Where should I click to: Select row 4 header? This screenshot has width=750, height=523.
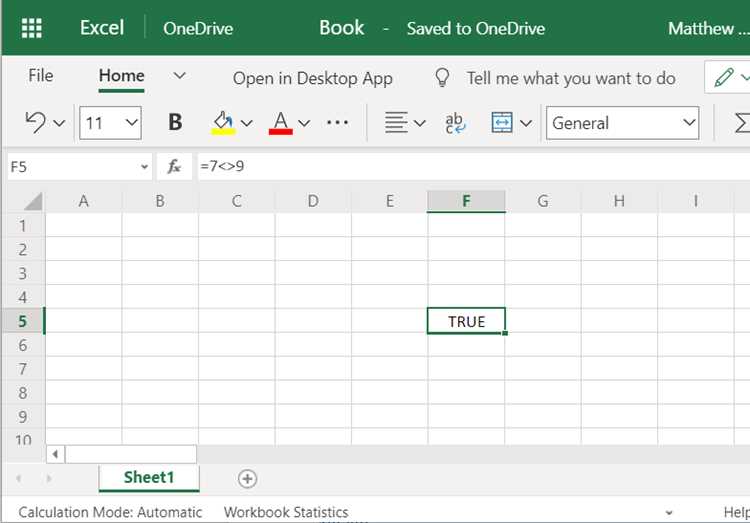click(23, 297)
